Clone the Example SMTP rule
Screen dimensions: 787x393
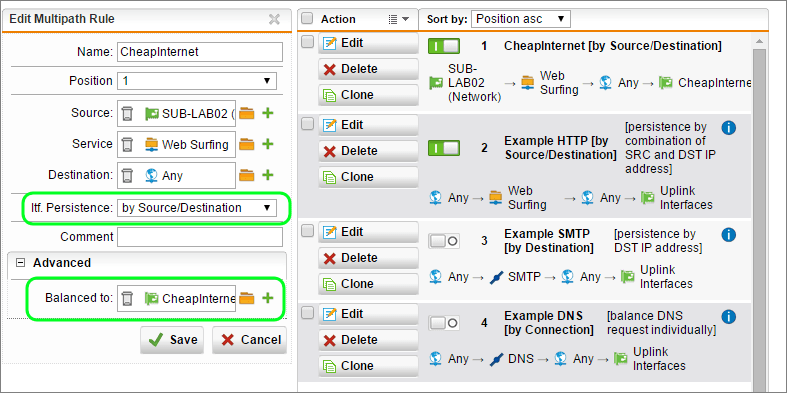(367, 284)
